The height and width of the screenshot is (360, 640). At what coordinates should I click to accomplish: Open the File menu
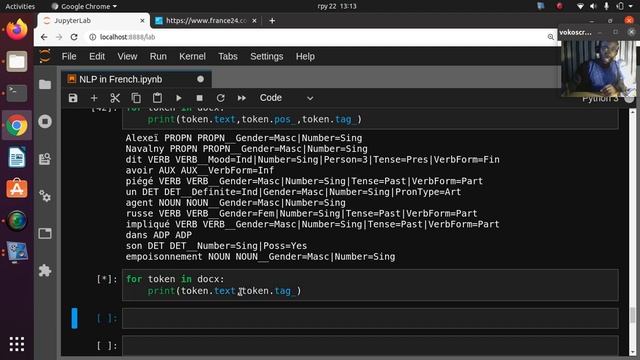[x=69, y=56]
